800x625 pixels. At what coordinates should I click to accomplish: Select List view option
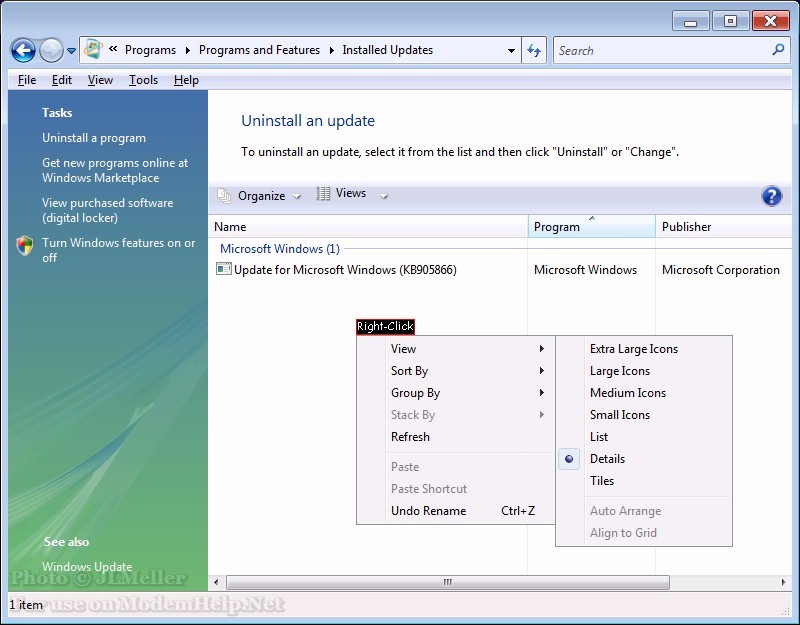tap(644, 437)
